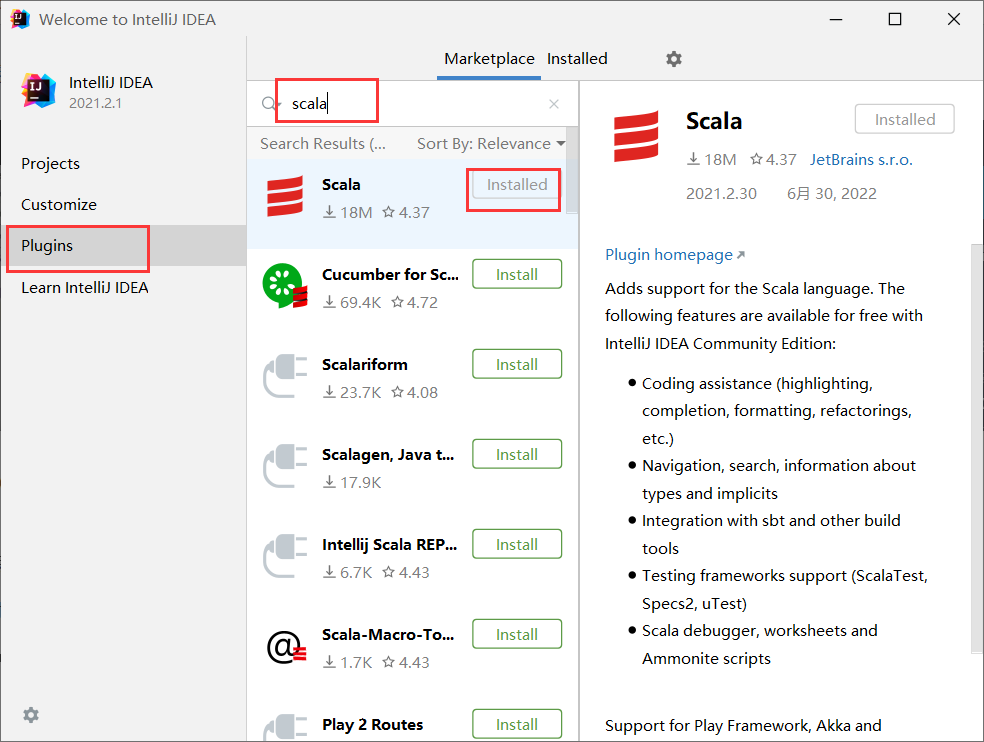
Task: Open options gear at bottom-left of welcome window
Action: point(31,715)
